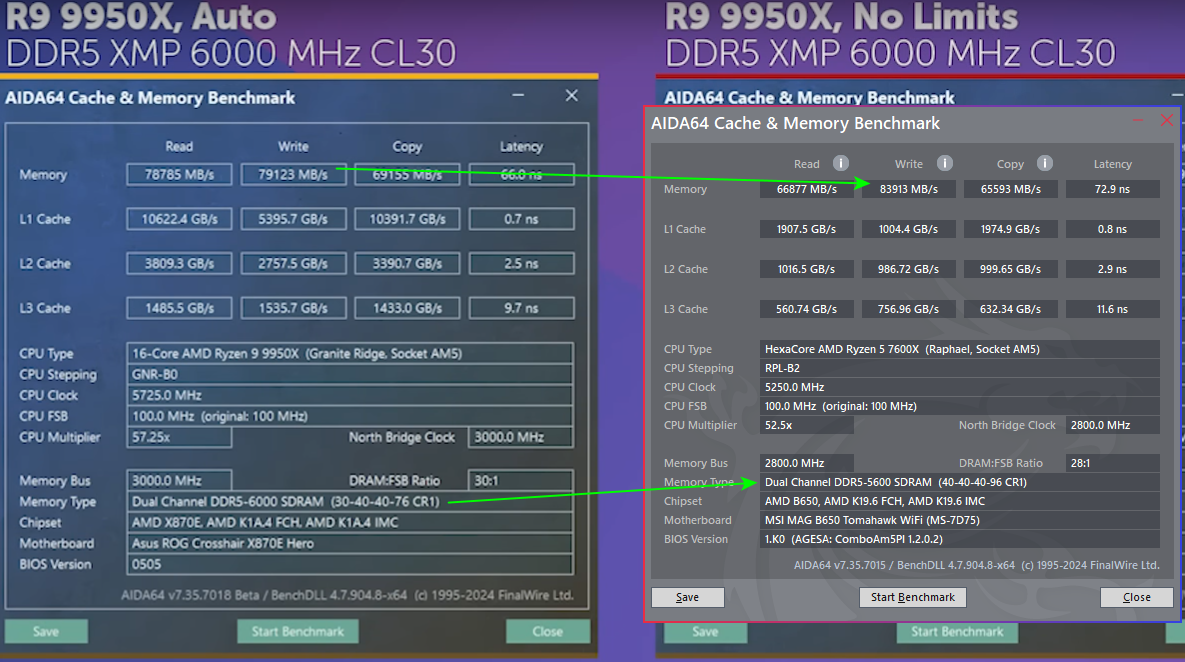Click BIOS version field showing 0505
1185x662 pixels.
[350, 564]
